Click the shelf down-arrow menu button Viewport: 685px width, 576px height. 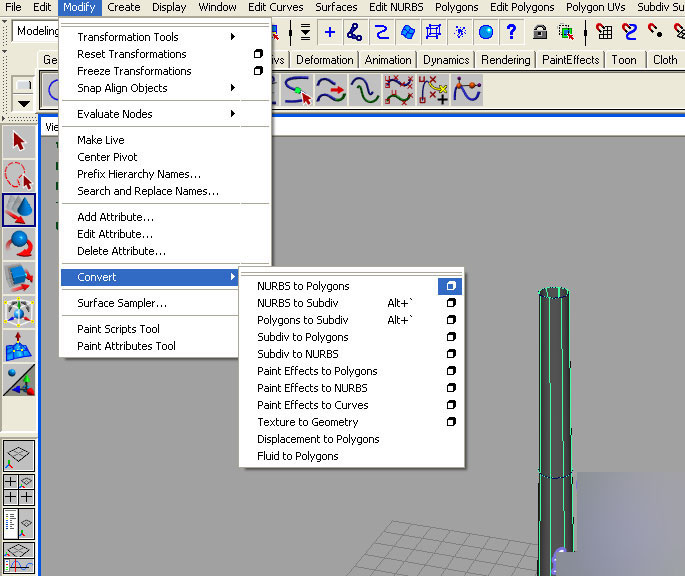tap(24, 104)
